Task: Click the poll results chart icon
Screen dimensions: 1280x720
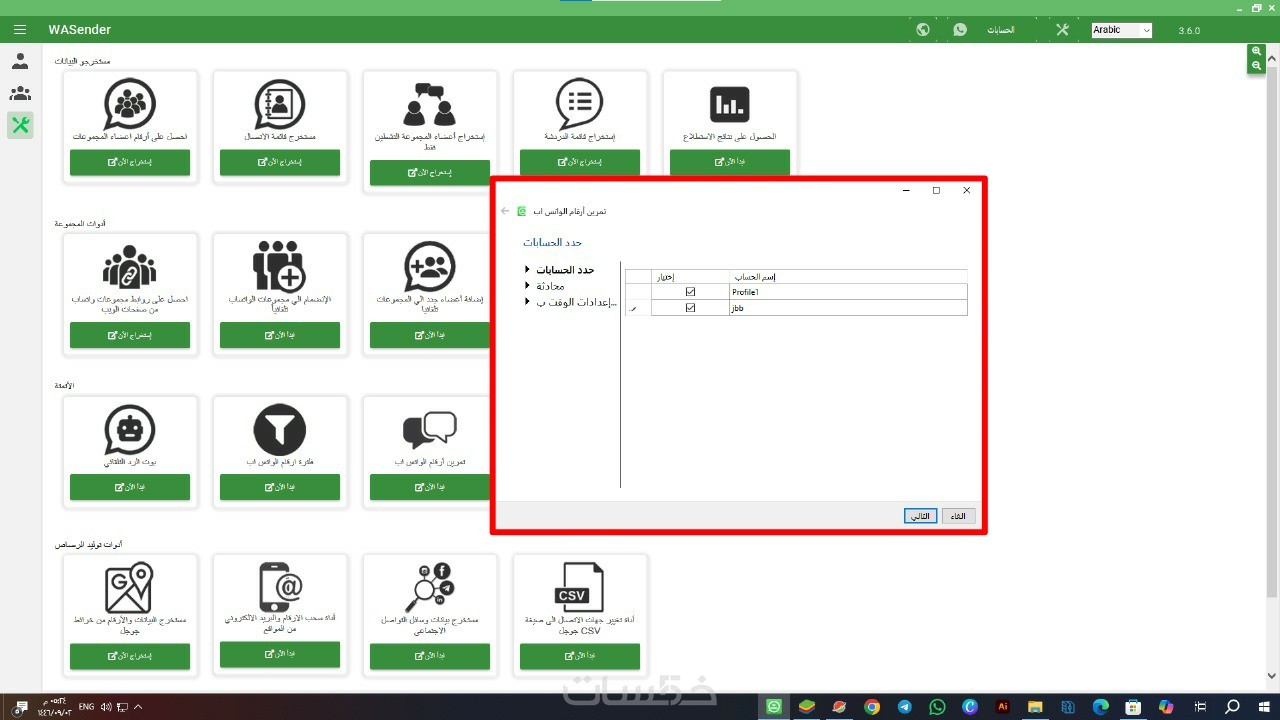Action: pos(730,104)
